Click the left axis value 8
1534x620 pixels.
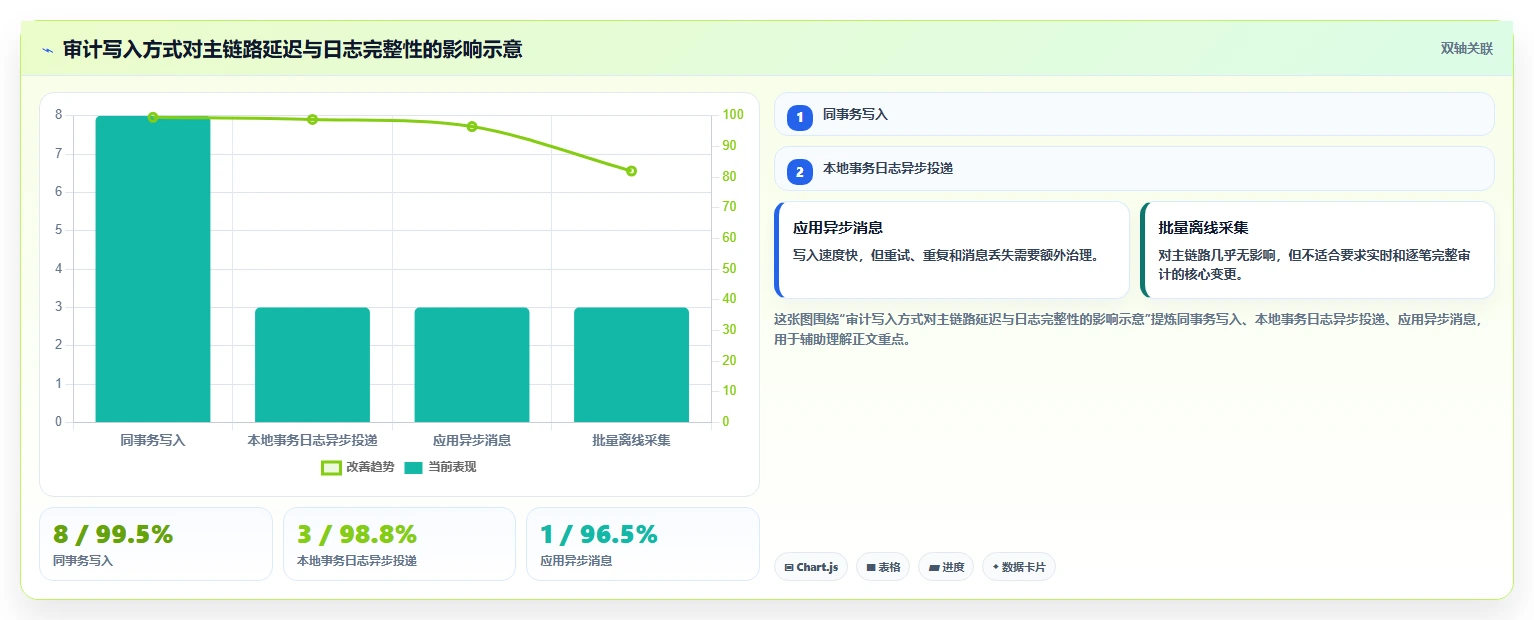click(58, 115)
